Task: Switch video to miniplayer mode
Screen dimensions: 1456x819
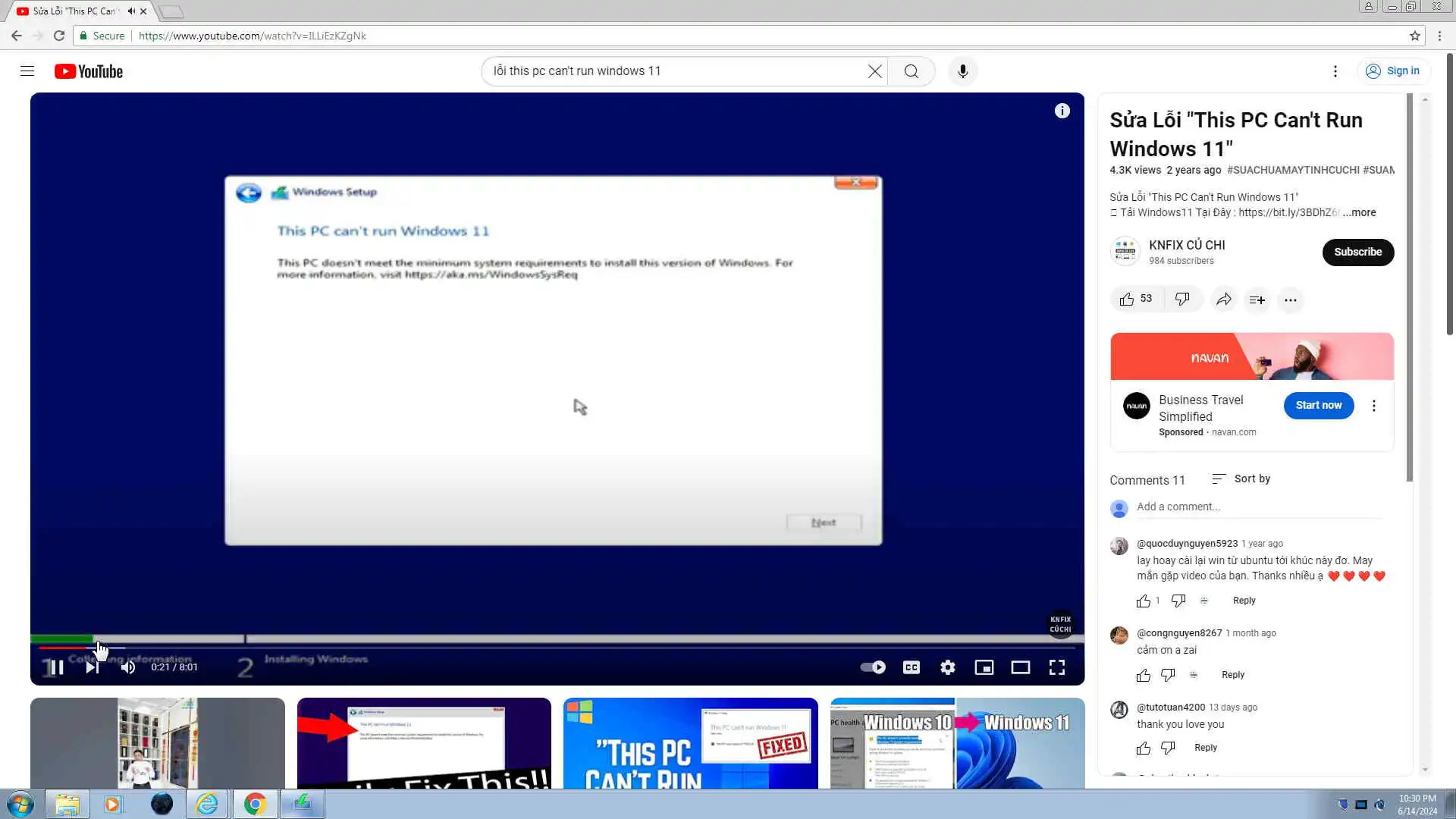Action: click(984, 667)
